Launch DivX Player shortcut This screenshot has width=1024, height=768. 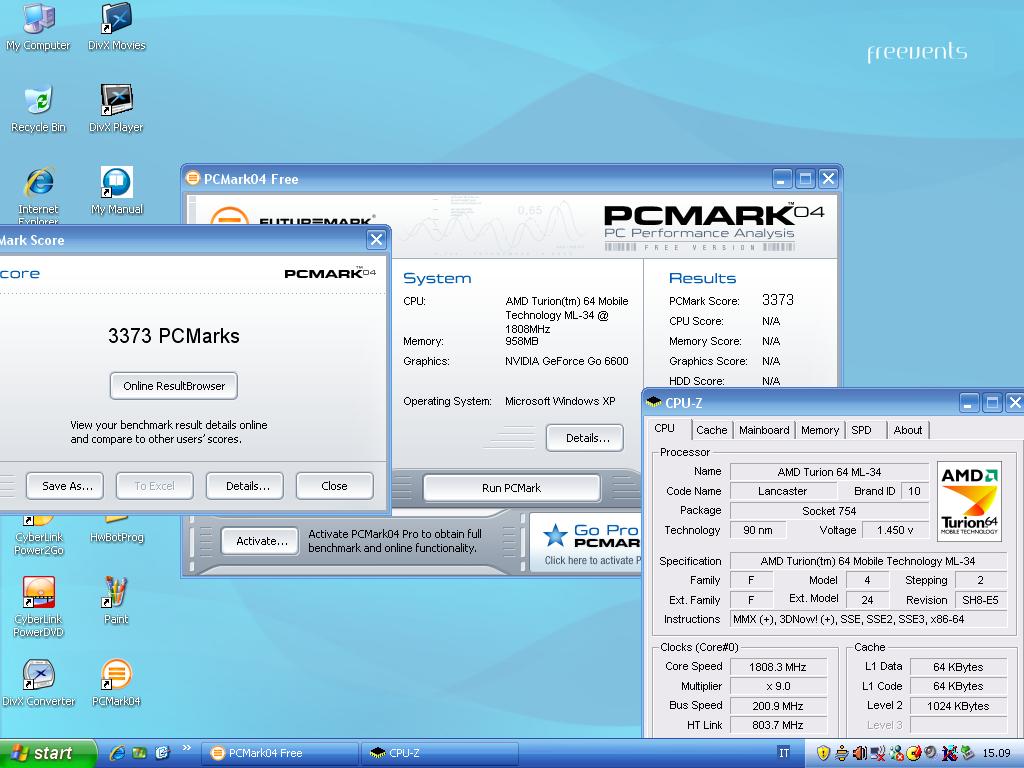(x=116, y=109)
